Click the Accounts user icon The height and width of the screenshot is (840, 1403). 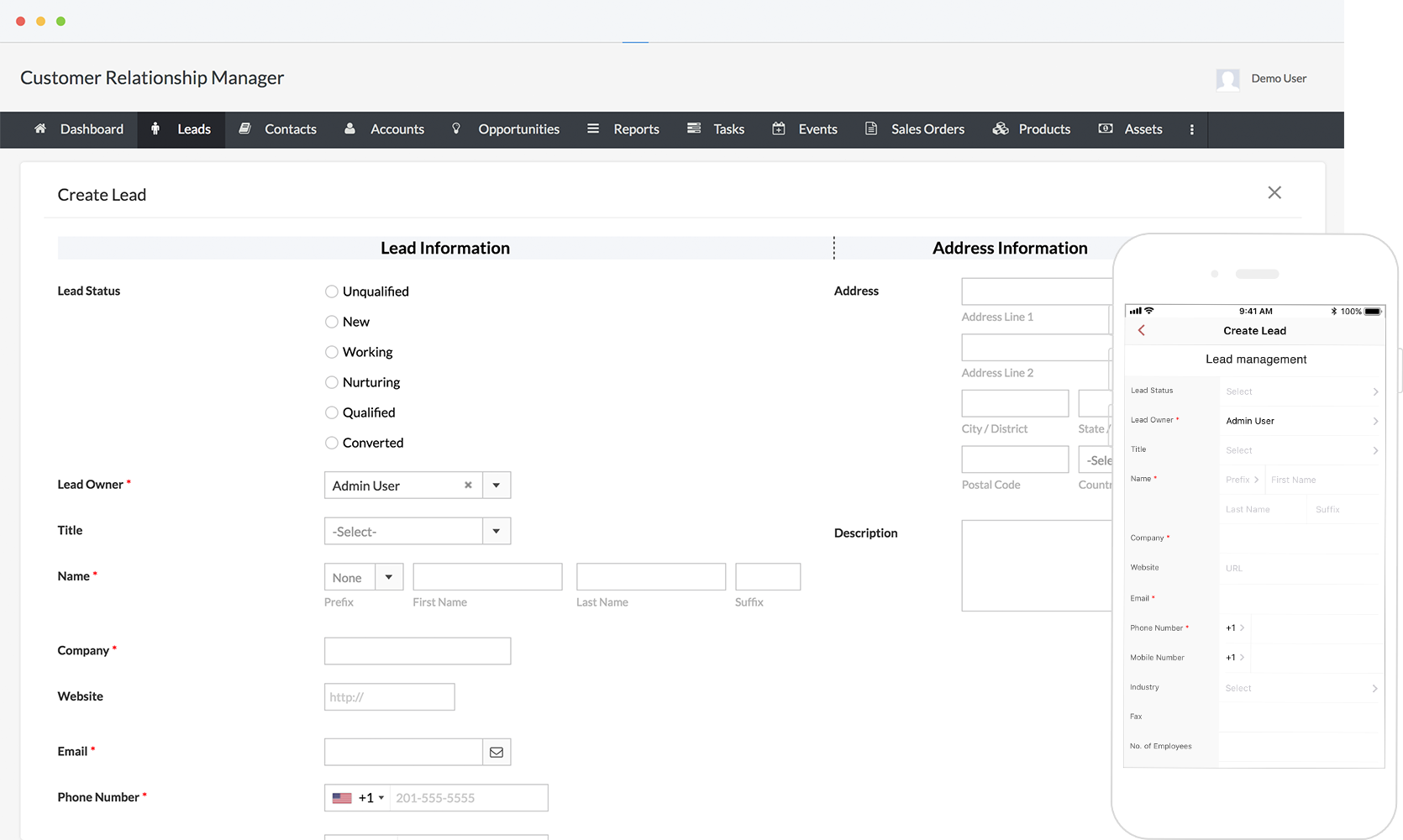[349, 129]
